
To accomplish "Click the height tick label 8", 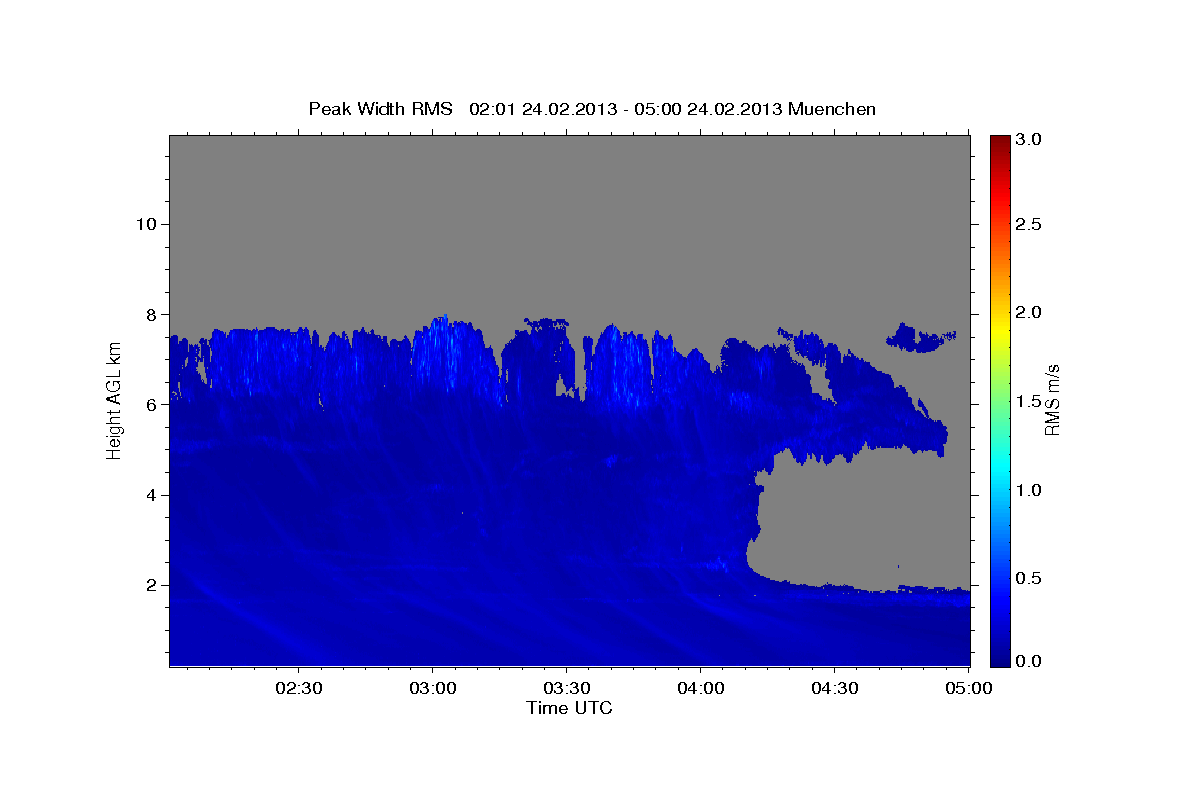I will click(x=152, y=314).
